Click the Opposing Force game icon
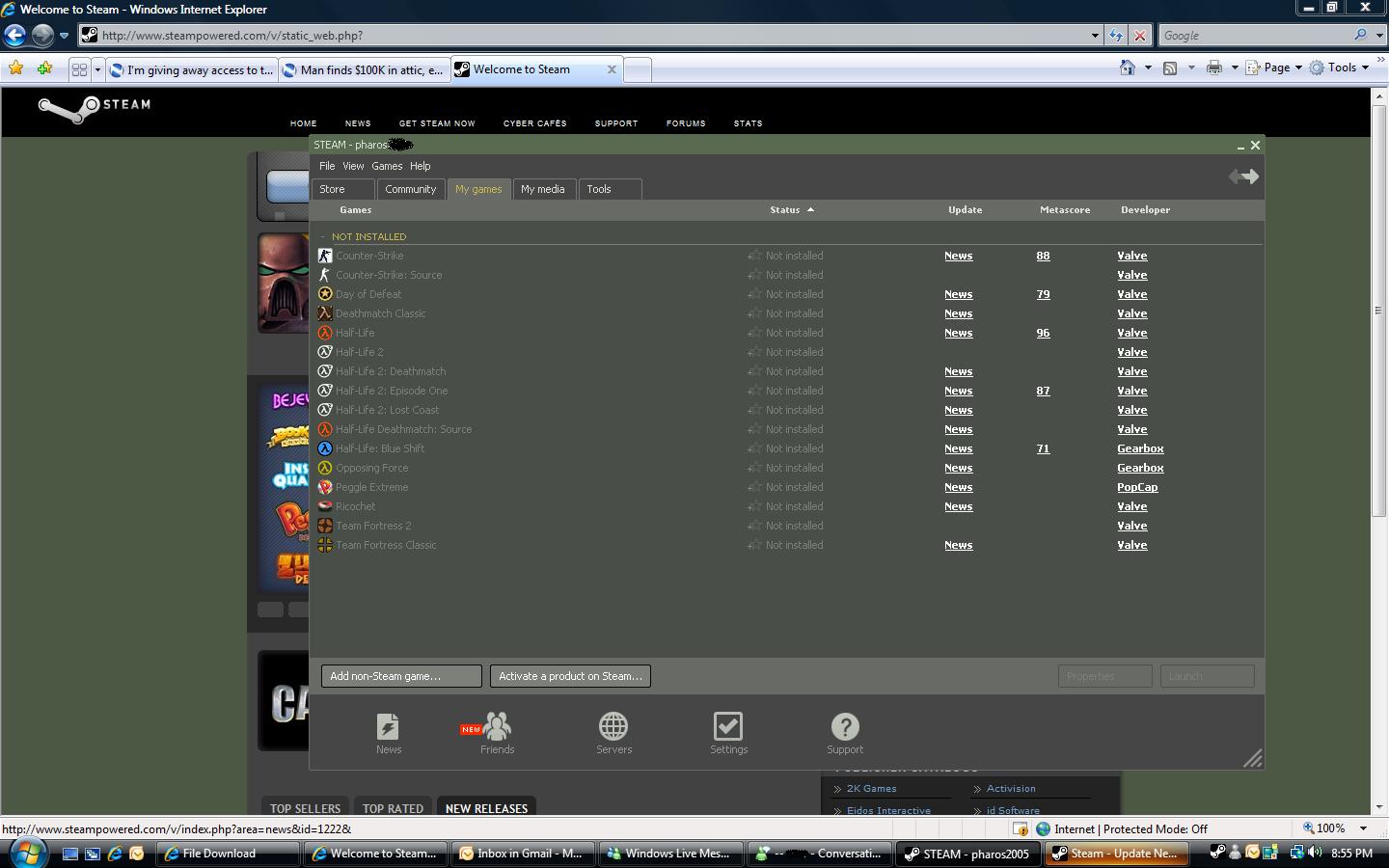Image resolution: width=1389 pixels, height=868 pixels. [x=325, y=468]
